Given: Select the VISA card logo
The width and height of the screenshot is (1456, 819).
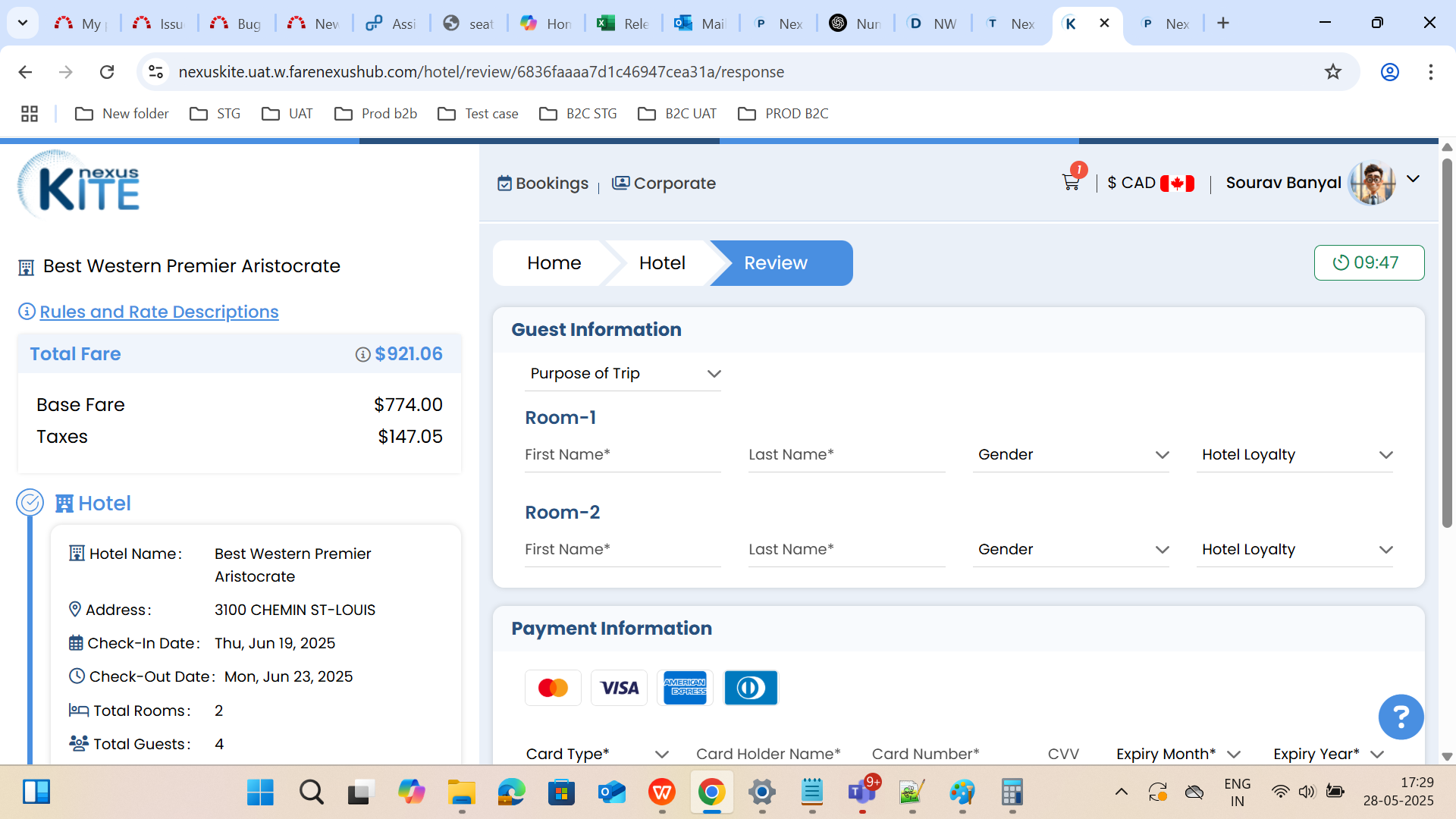Looking at the screenshot, I should pyautogui.click(x=619, y=688).
